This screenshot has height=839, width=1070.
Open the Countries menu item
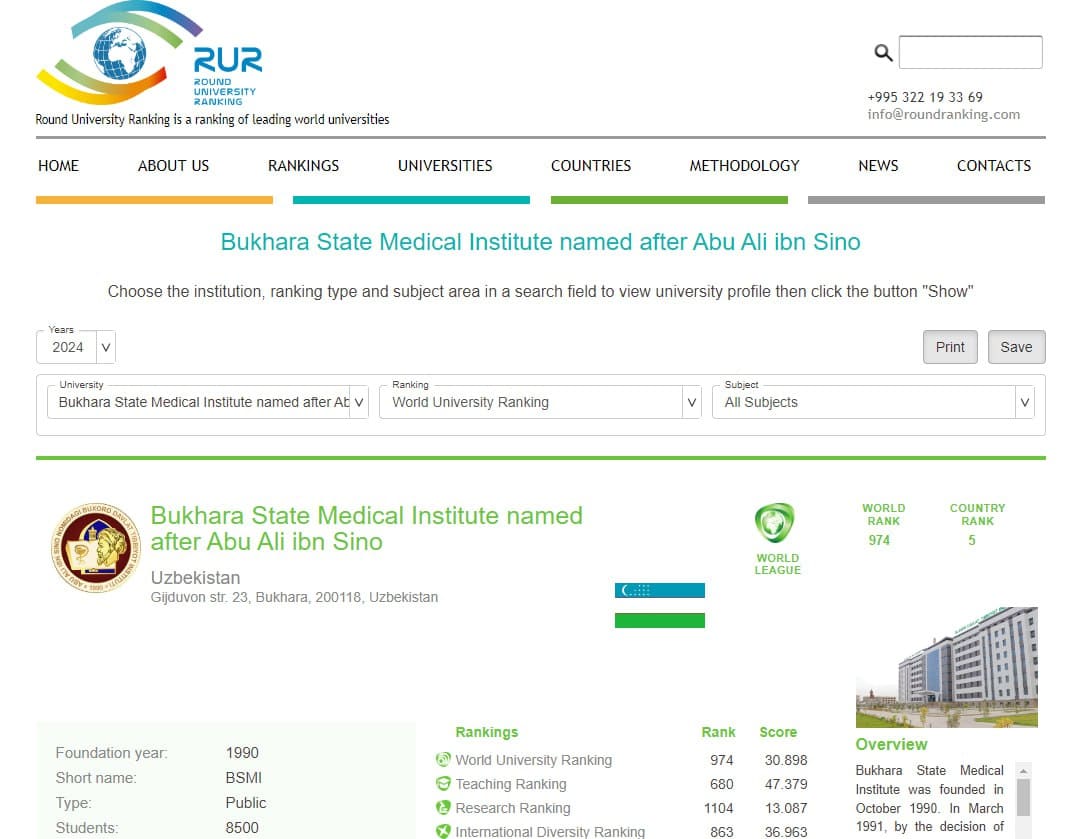(x=591, y=166)
